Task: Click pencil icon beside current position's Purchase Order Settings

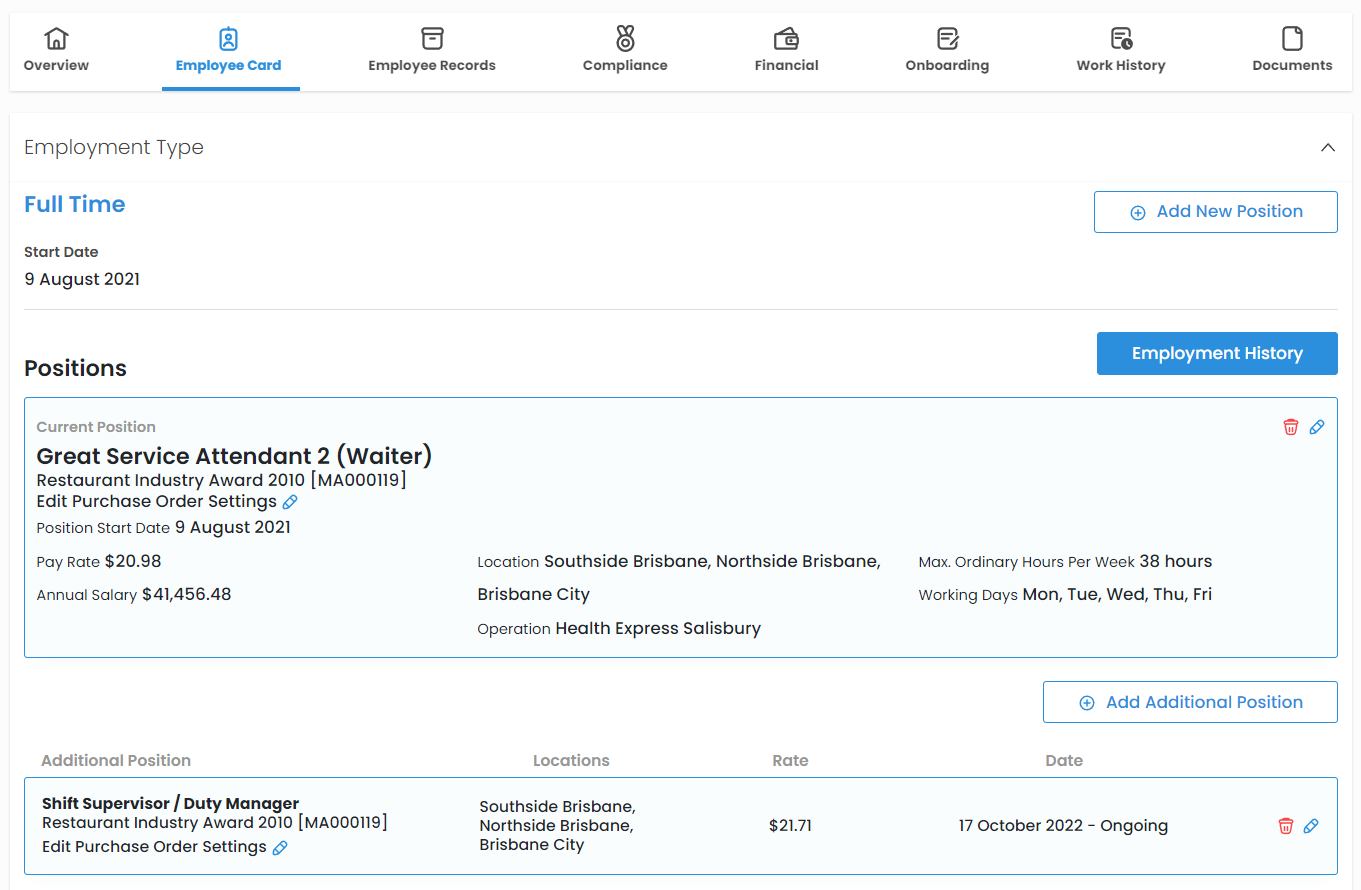Action: (x=290, y=502)
